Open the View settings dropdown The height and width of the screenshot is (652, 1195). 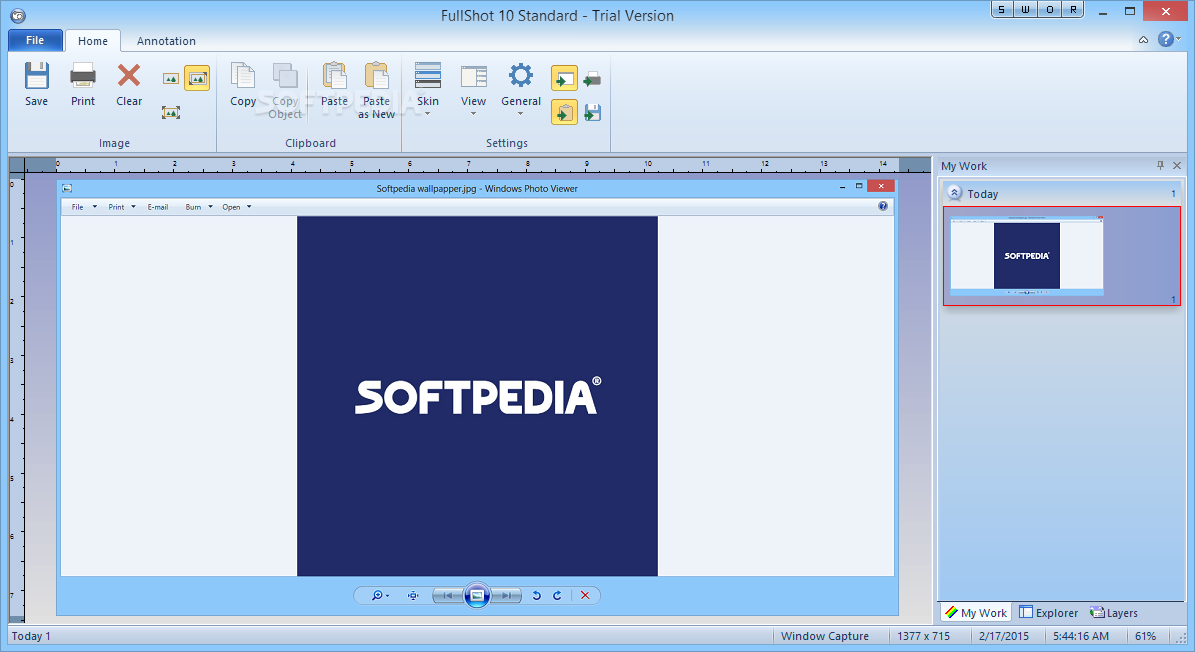pyautogui.click(x=473, y=89)
